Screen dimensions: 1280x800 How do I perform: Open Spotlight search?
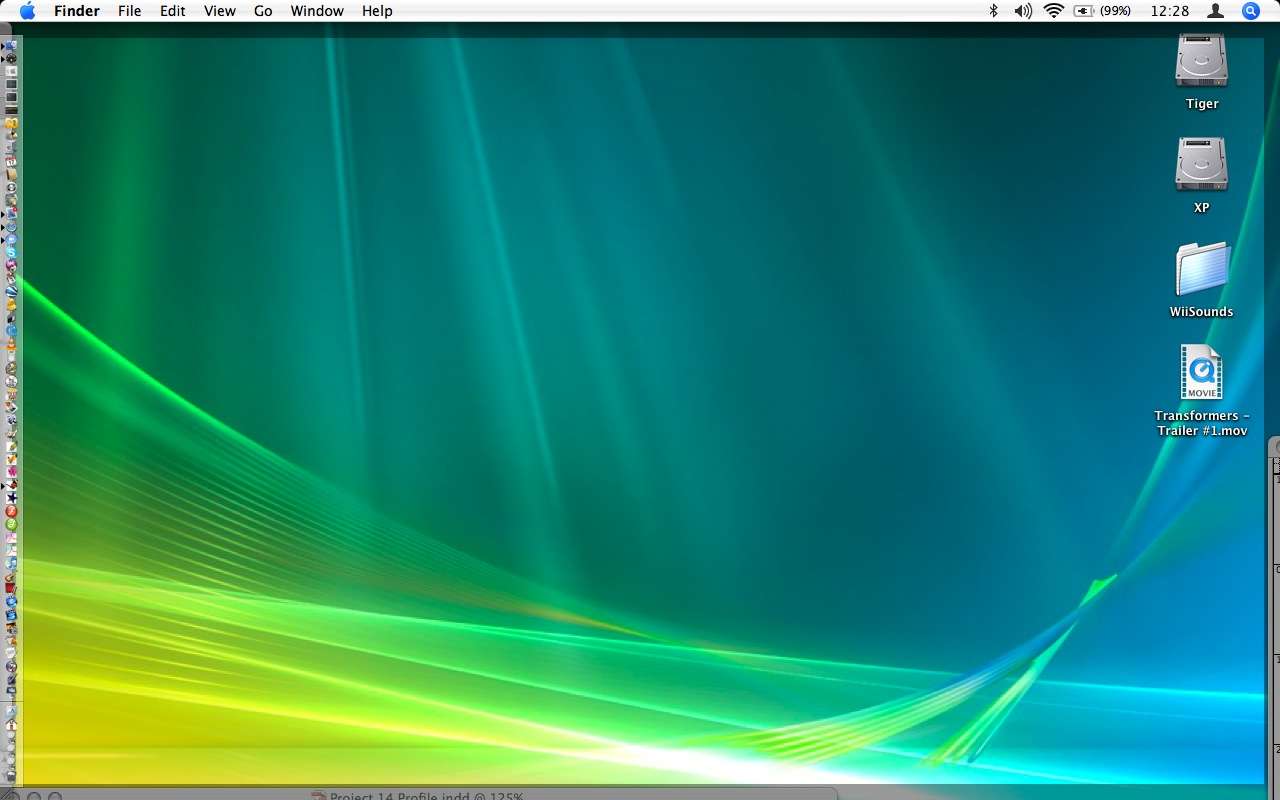1251,11
